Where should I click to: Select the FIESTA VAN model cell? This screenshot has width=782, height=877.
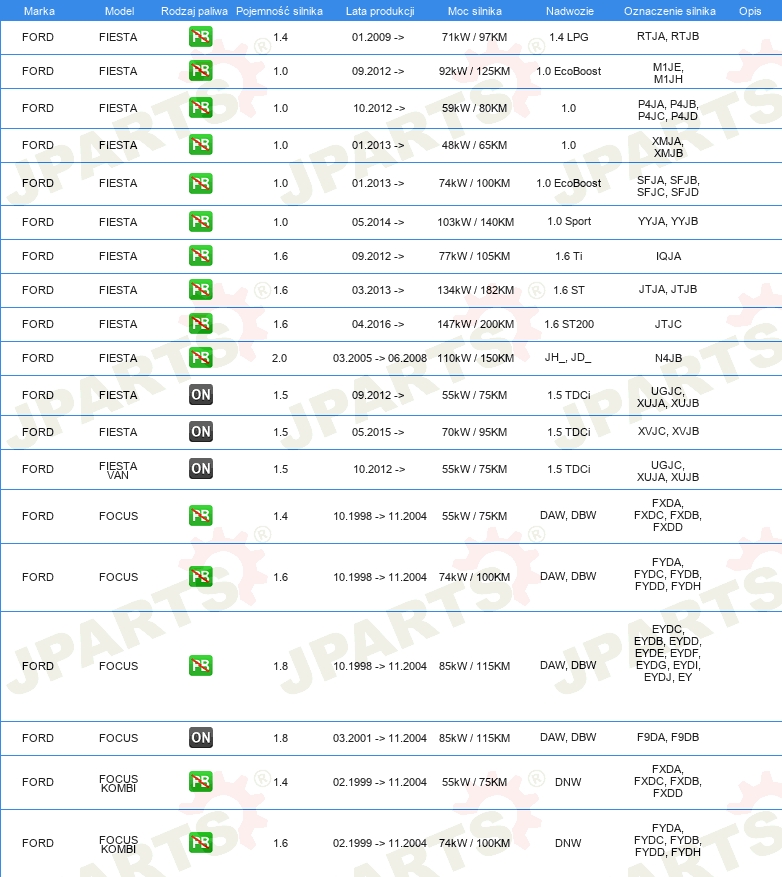pyautogui.click(x=118, y=470)
